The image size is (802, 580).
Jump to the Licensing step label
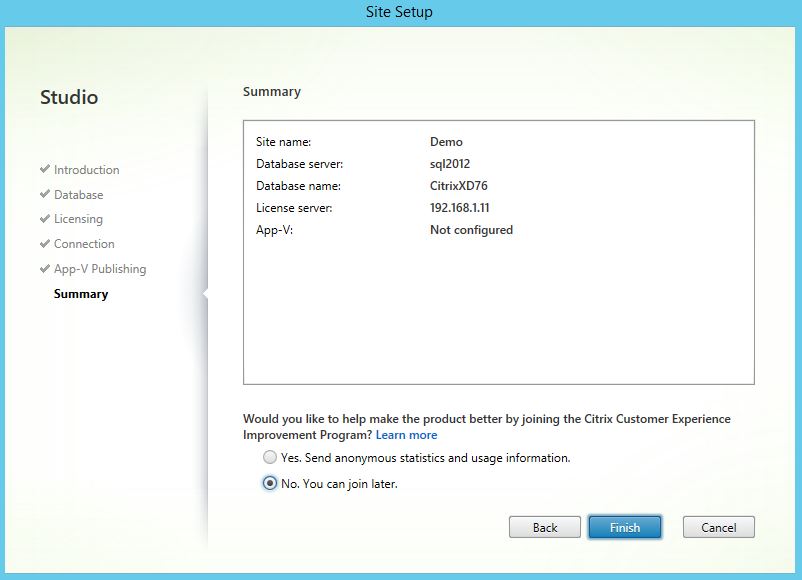pos(78,219)
